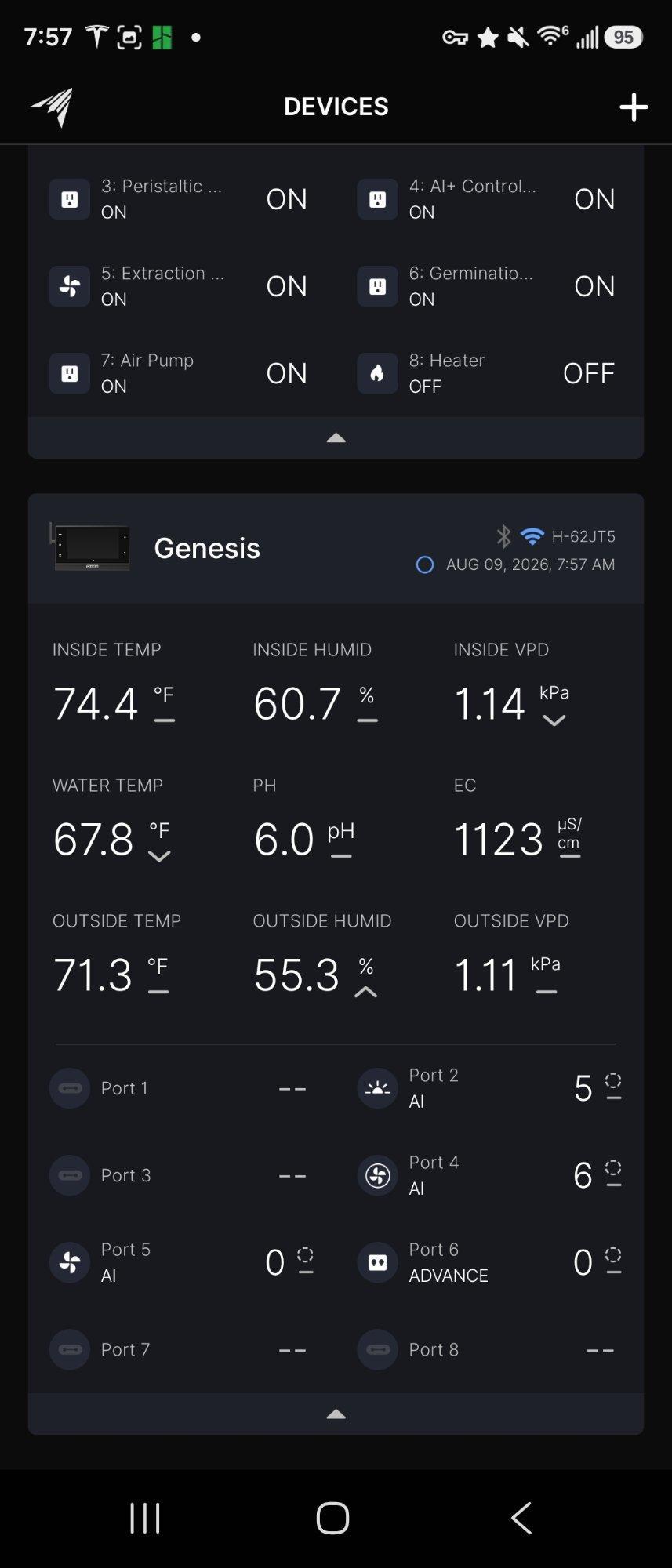Image resolution: width=672 pixels, height=1568 pixels.
Task: Open the Genesis device name header
Action: pos(207,548)
